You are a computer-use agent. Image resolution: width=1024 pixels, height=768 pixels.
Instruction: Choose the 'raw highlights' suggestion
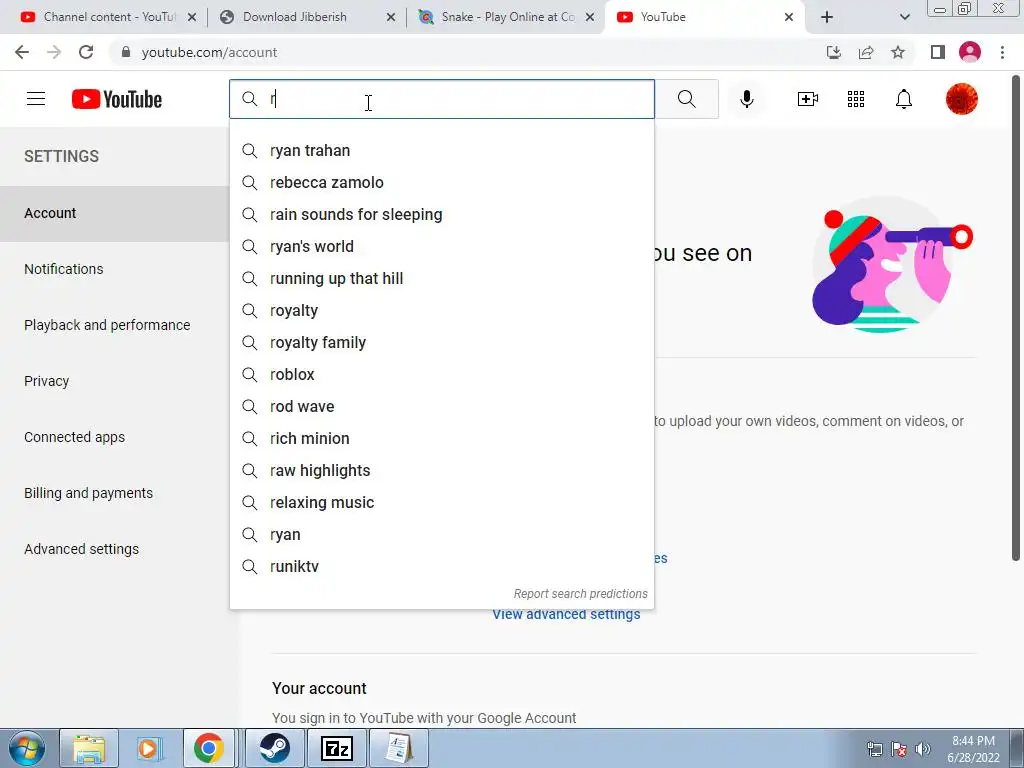point(441,471)
